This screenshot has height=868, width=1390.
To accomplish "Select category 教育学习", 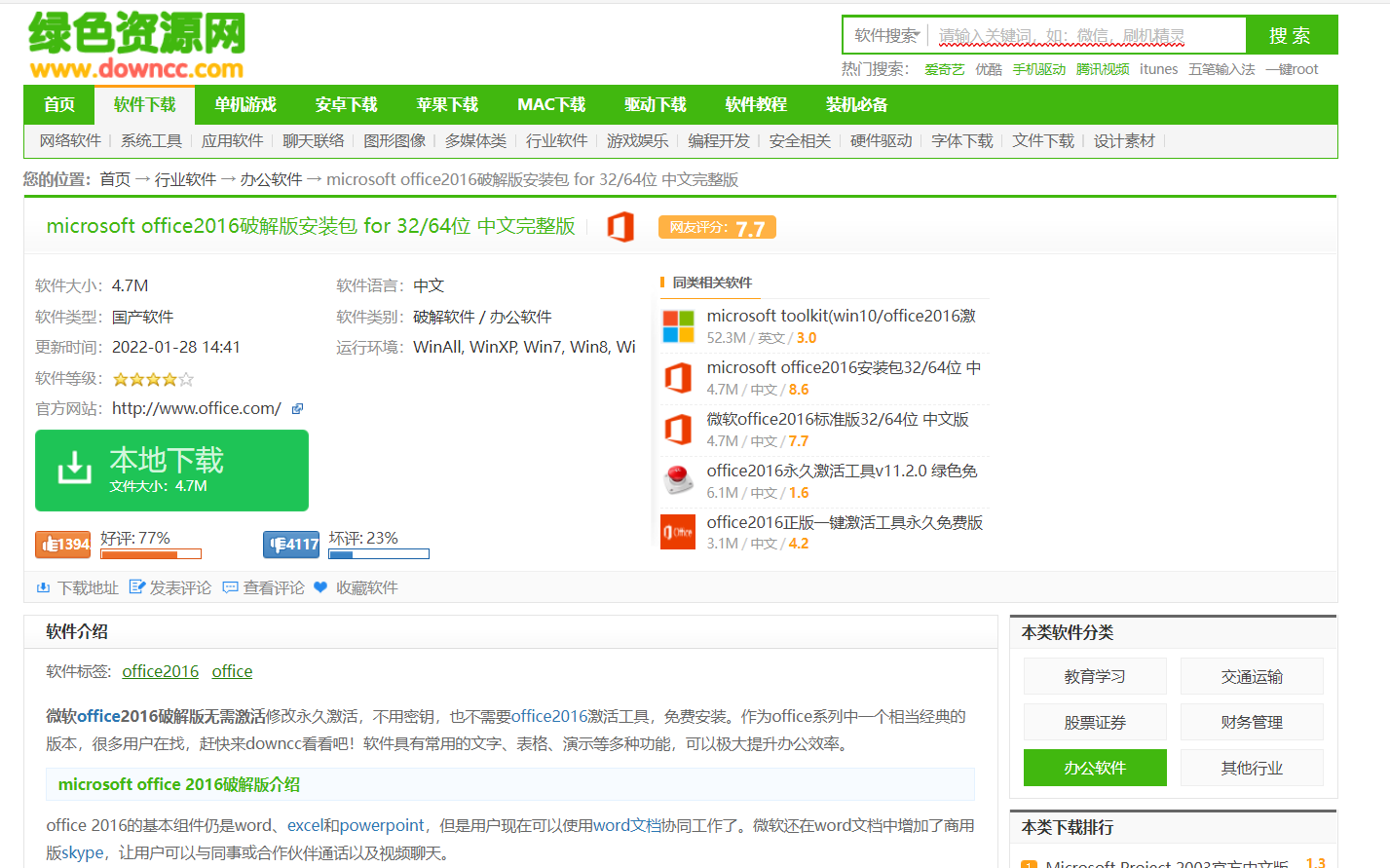I will coord(1095,676).
